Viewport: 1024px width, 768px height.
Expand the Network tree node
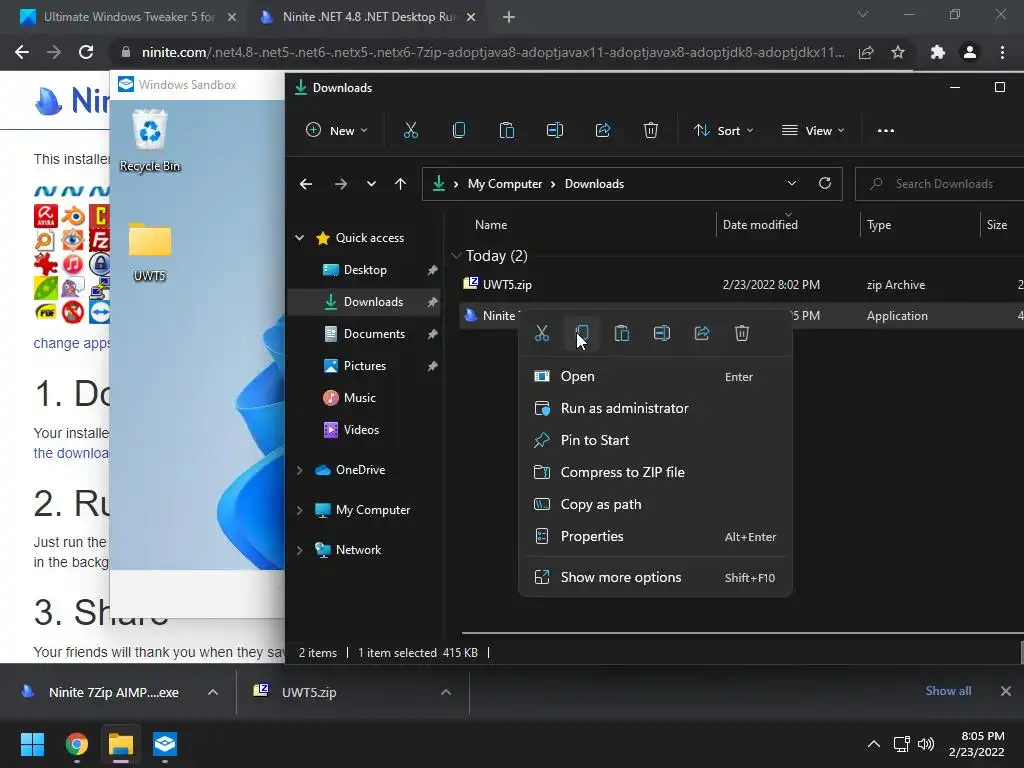point(299,550)
